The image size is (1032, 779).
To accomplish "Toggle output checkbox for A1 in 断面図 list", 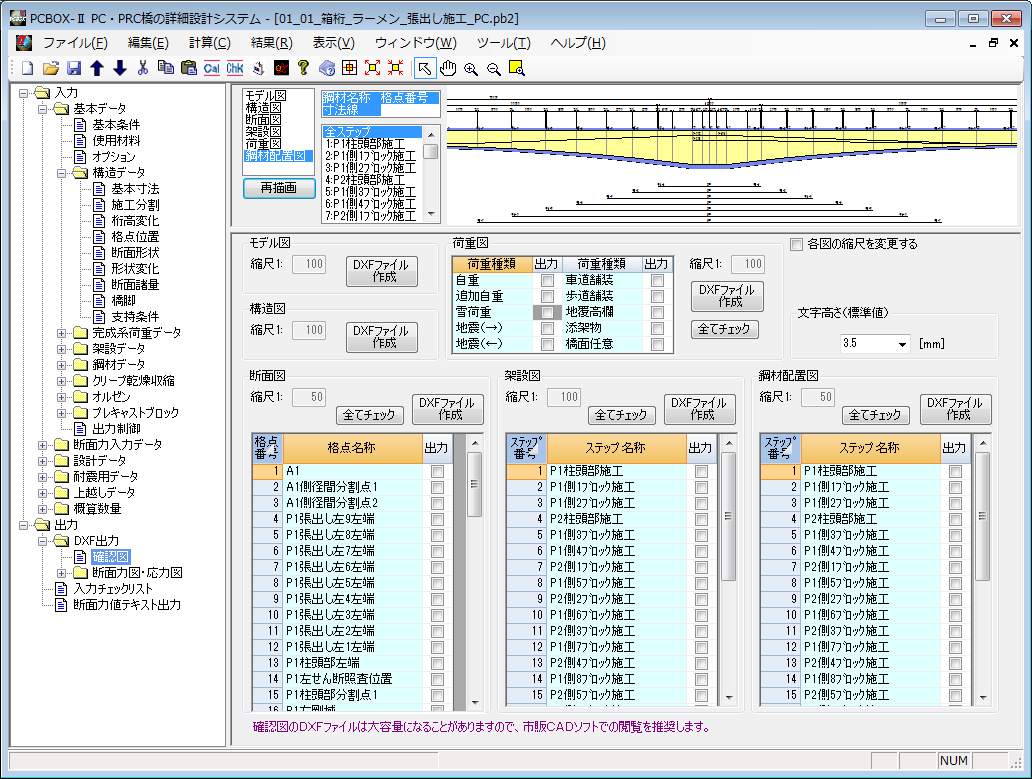I will coord(437,471).
